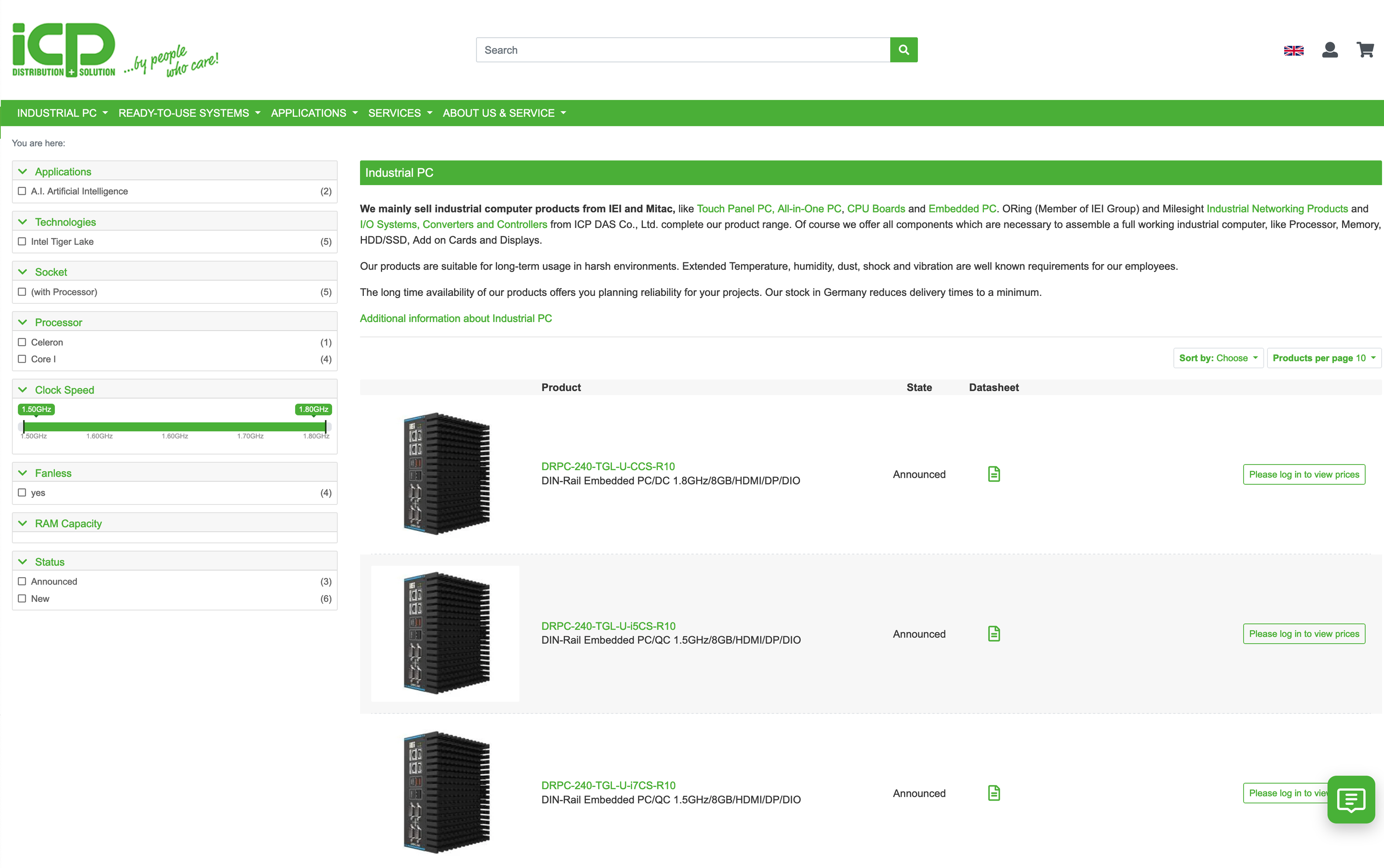Check the Intel Tiger Lake filter
Image resolution: width=1384 pixels, height=868 pixels.
tap(22, 242)
